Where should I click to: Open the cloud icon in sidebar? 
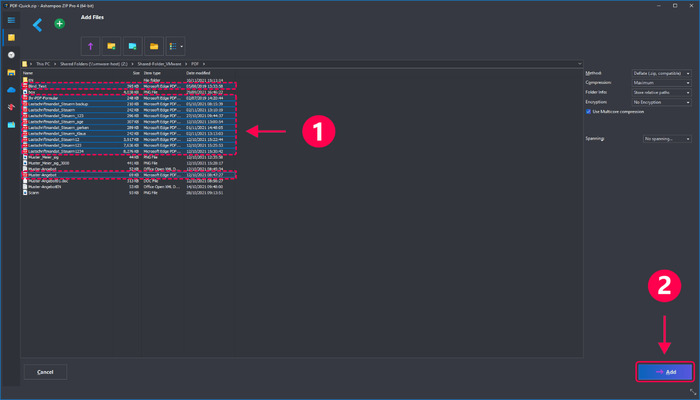[x=11, y=90]
